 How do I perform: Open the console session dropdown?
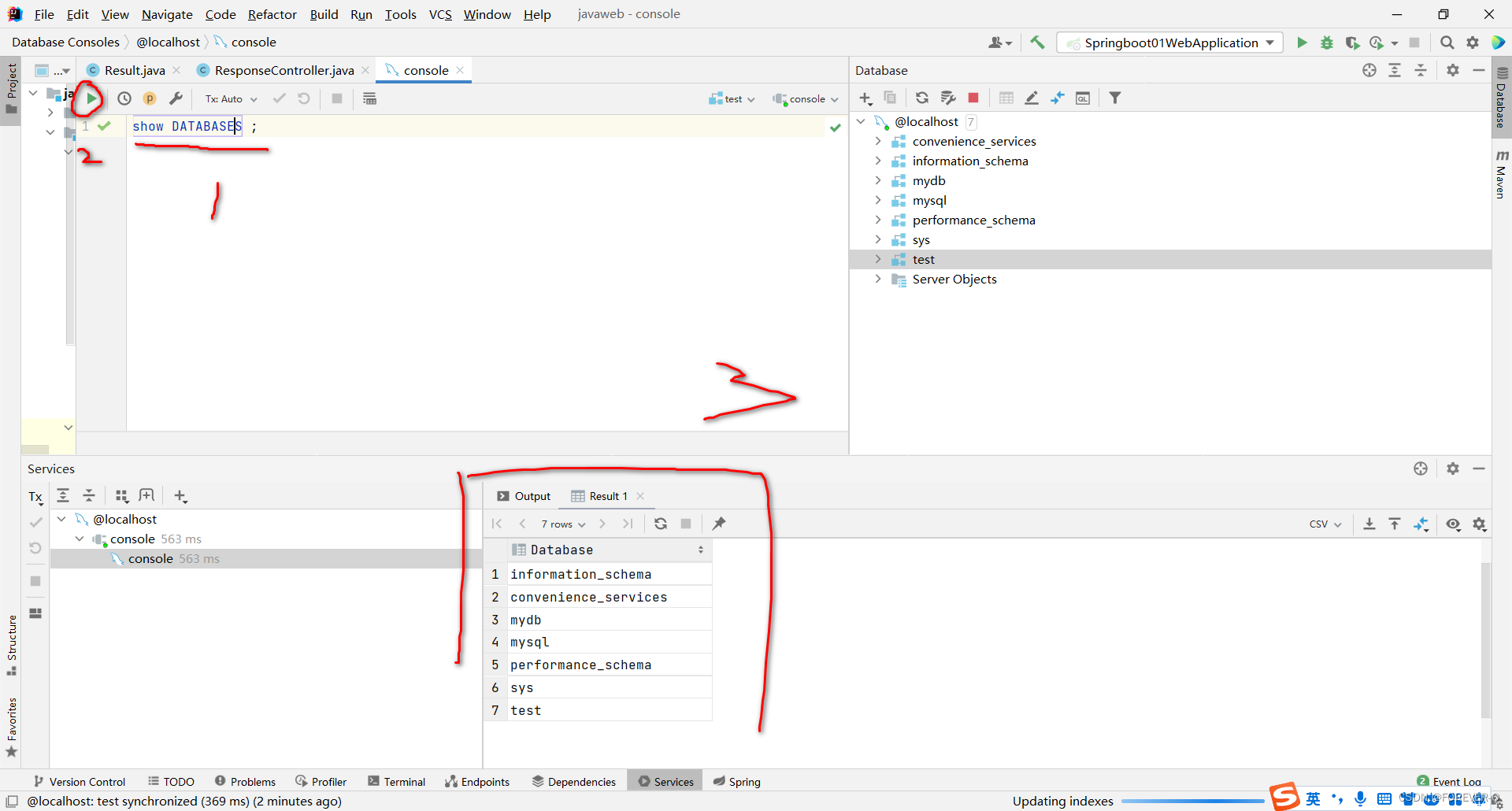click(806, 98)
